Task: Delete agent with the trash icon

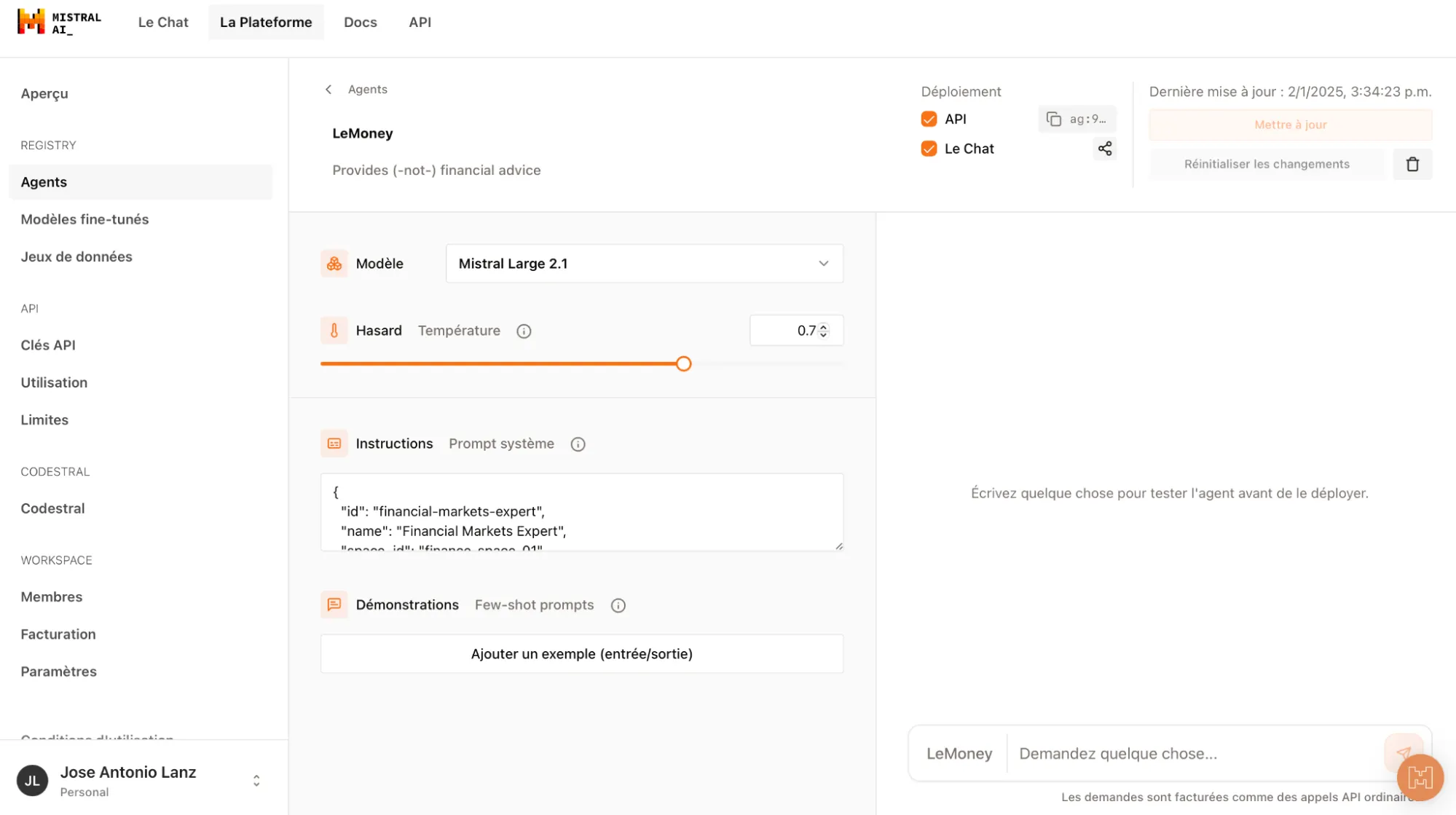Action: pos(1412,164)
